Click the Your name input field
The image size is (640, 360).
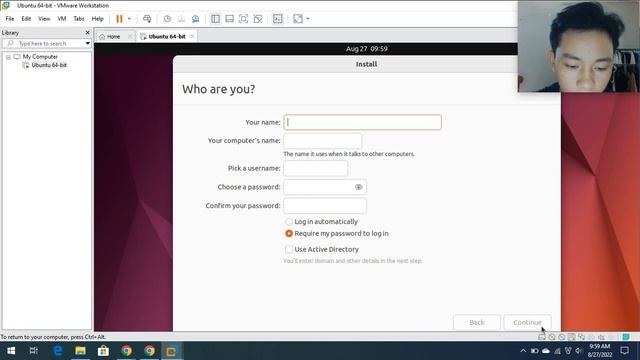pos(362,122)
